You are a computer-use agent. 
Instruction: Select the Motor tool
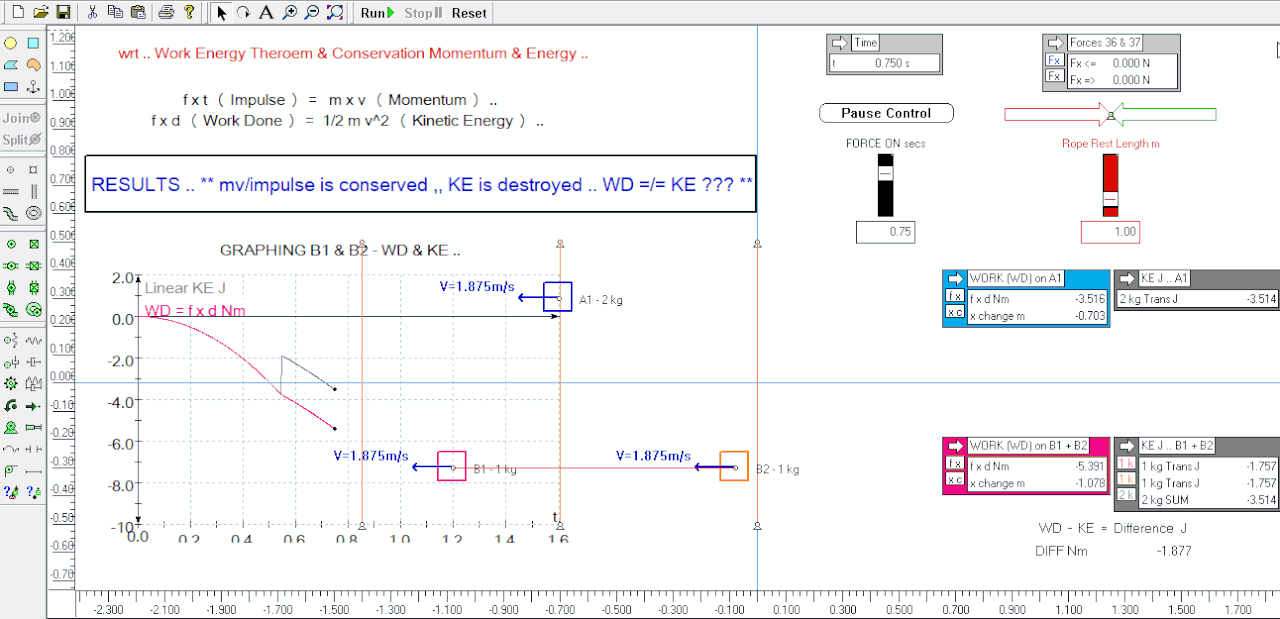12,428
